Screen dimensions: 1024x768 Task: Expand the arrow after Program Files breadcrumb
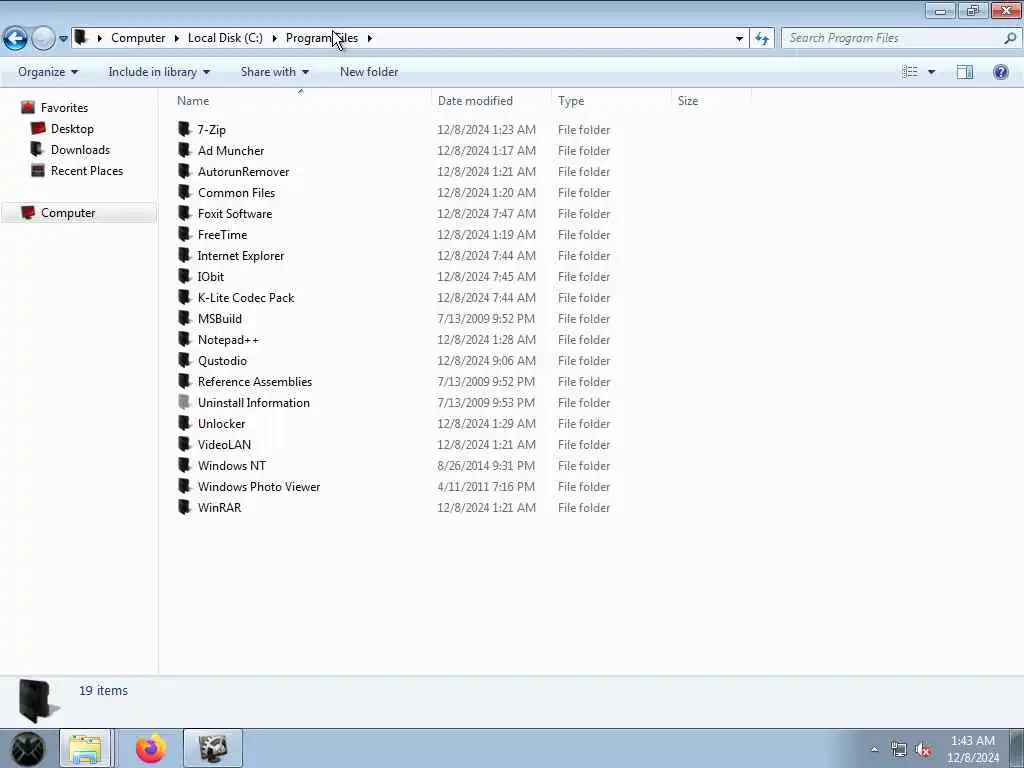pyautogui.click(x=370, y=39)
